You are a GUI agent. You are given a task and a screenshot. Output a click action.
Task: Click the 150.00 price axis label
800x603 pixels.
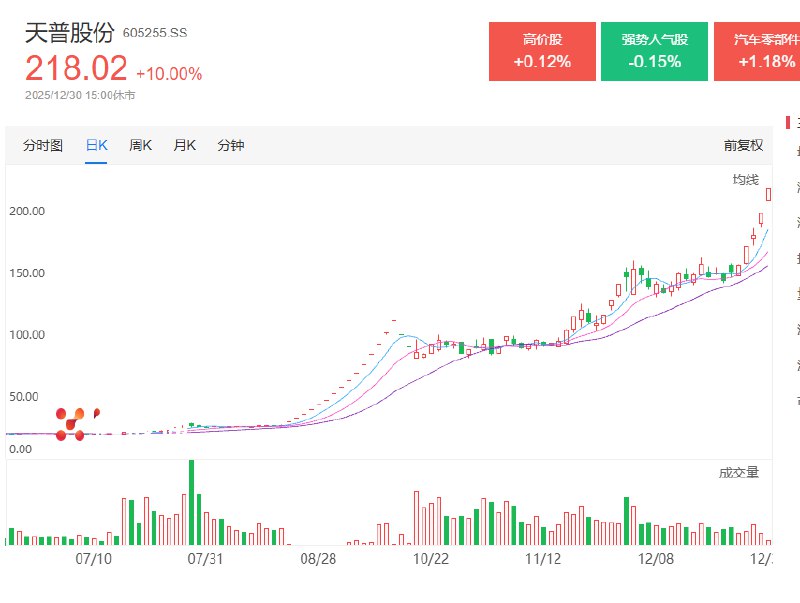coord(27,273)
